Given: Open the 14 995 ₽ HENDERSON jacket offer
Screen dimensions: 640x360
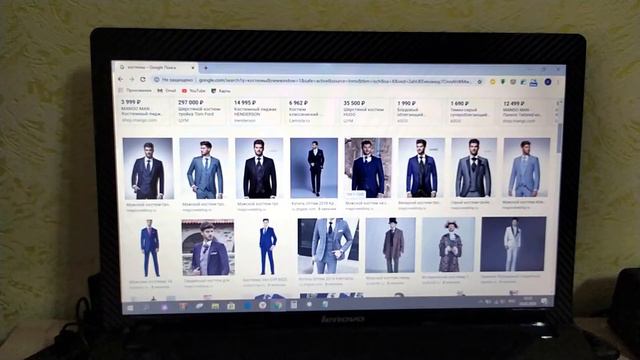Looking at the screenshot, I should 256,111.
